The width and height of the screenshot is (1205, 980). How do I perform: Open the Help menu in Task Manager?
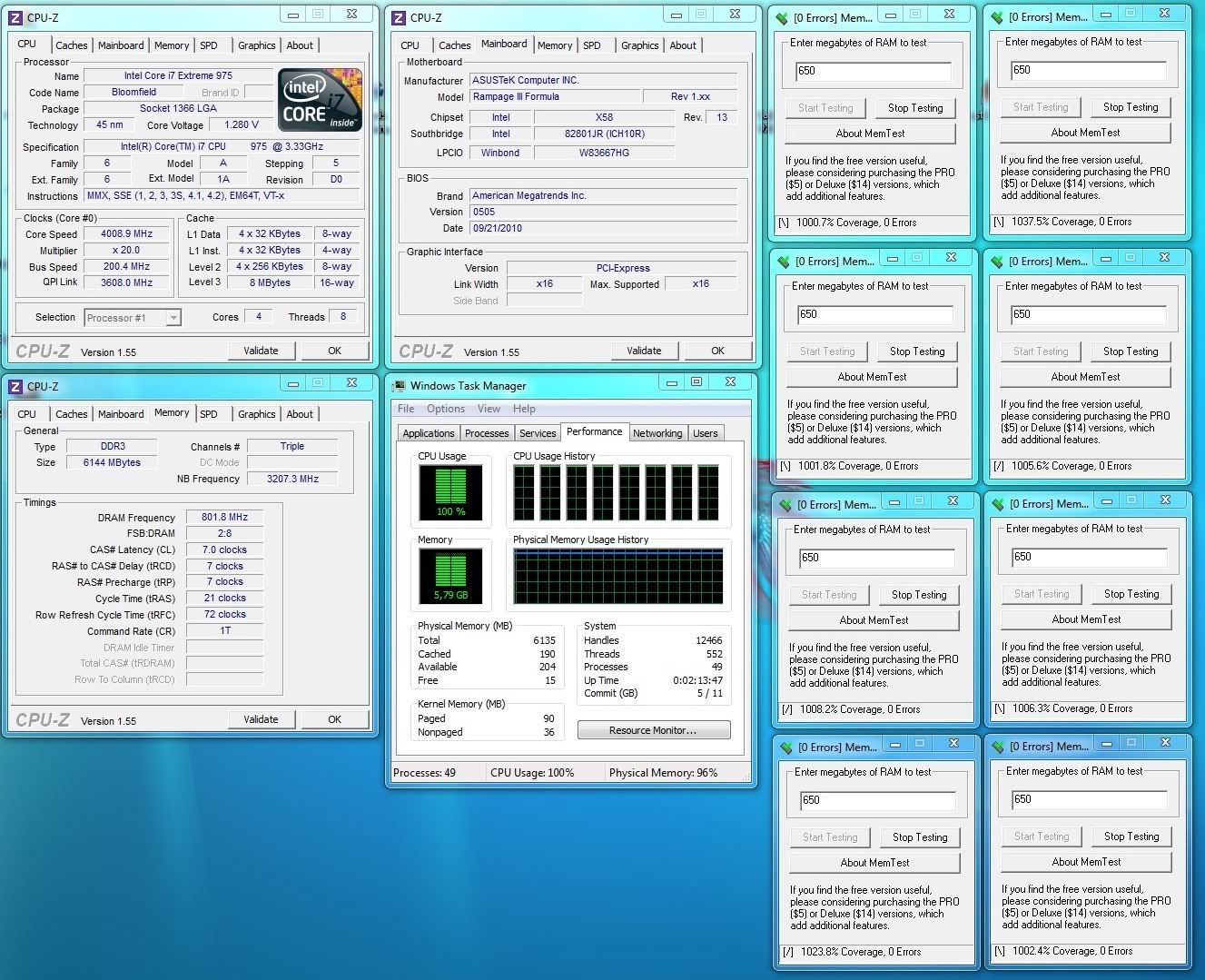pos(524,409)
